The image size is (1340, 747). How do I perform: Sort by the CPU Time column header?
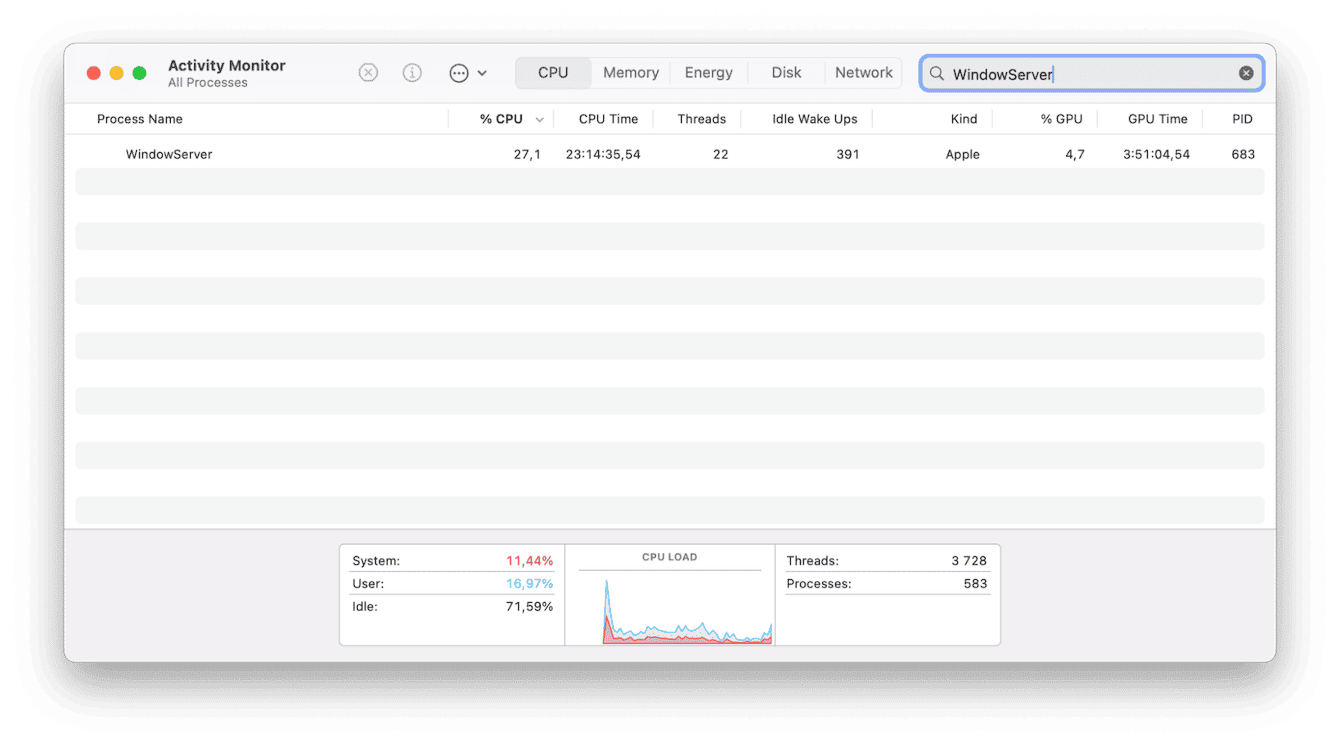[606, 118]
